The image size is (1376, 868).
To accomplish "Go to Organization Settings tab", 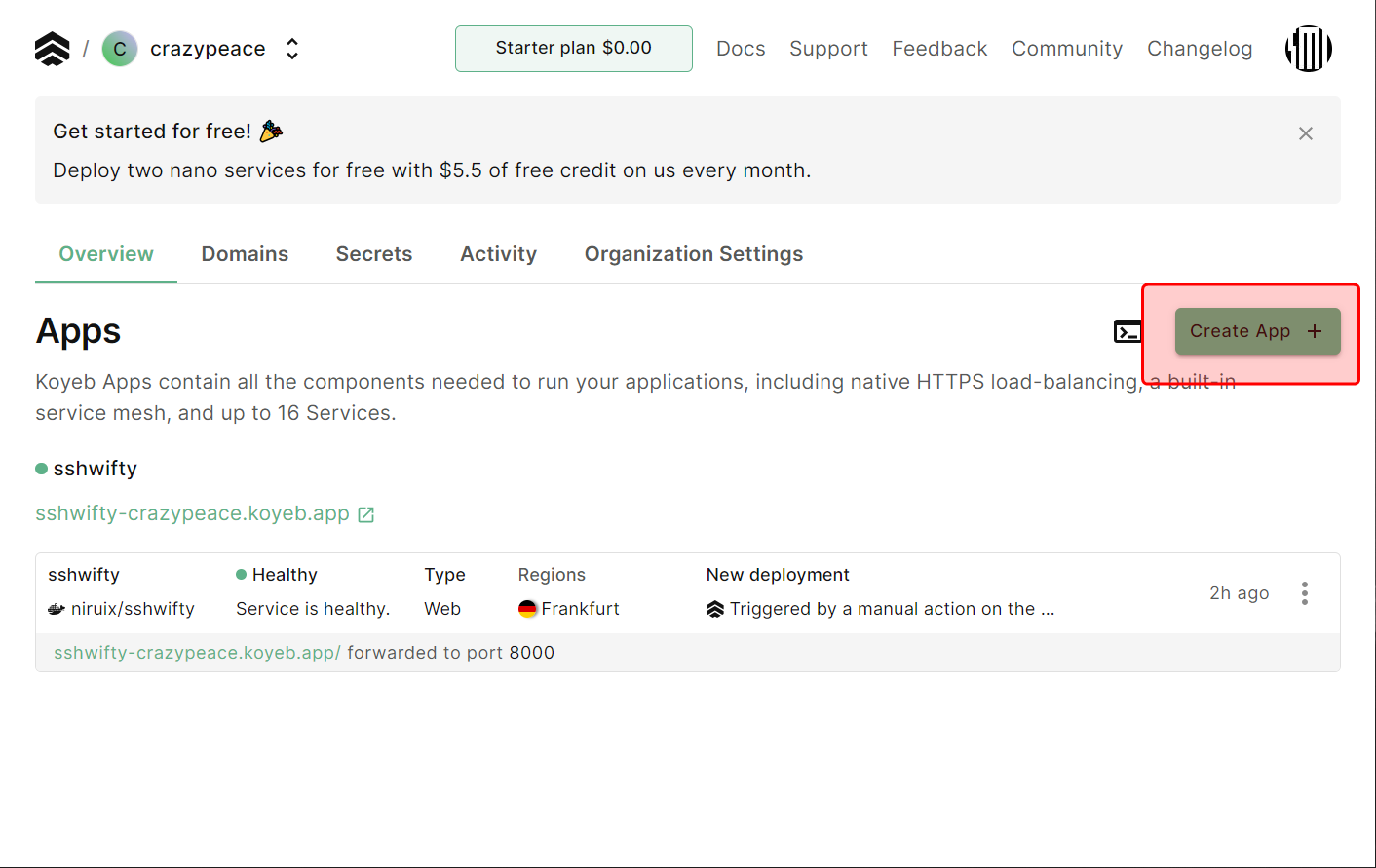I will (693, 254).
